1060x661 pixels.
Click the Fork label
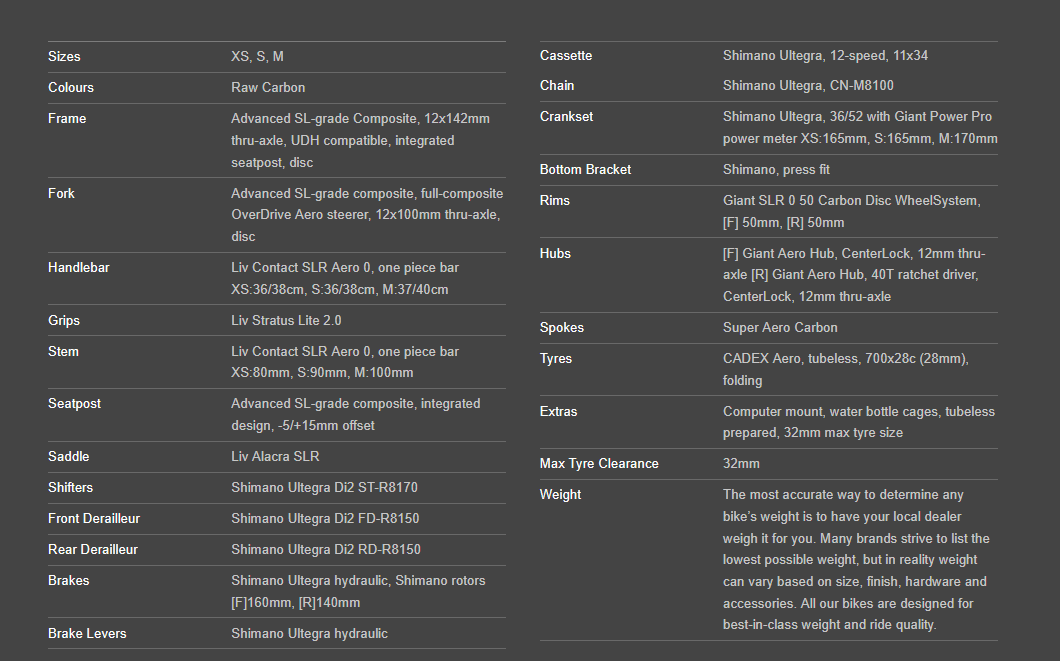pos(62,193)
